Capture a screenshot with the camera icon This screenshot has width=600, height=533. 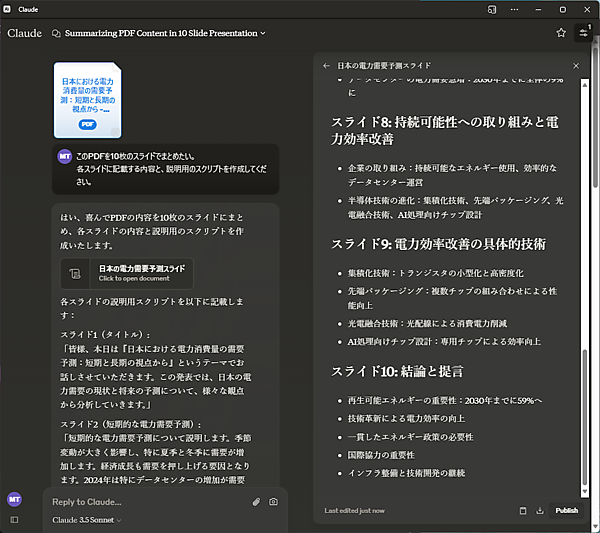[273, 501]
